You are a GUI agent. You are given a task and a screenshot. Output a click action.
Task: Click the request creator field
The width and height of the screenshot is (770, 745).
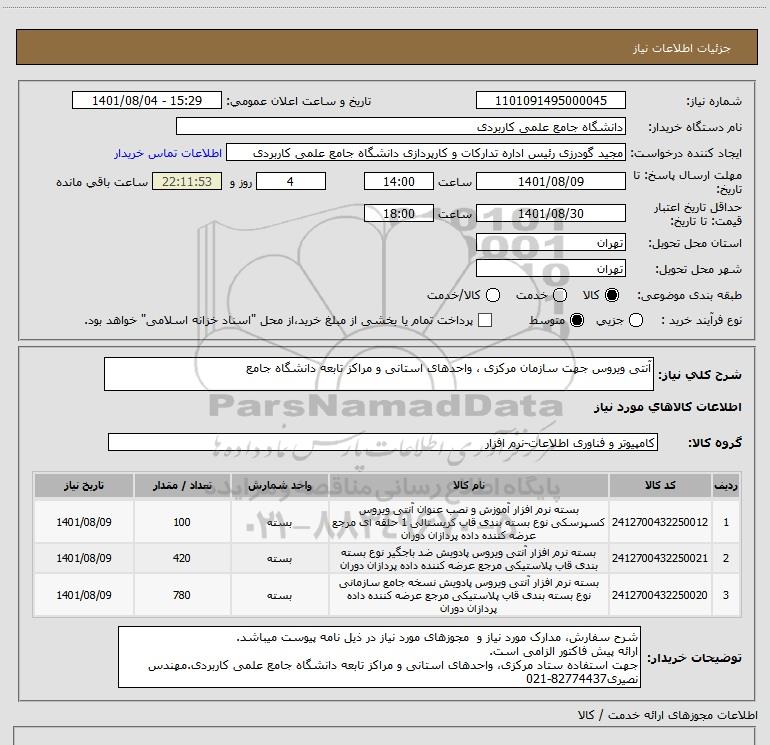click(x=426, y=153)
